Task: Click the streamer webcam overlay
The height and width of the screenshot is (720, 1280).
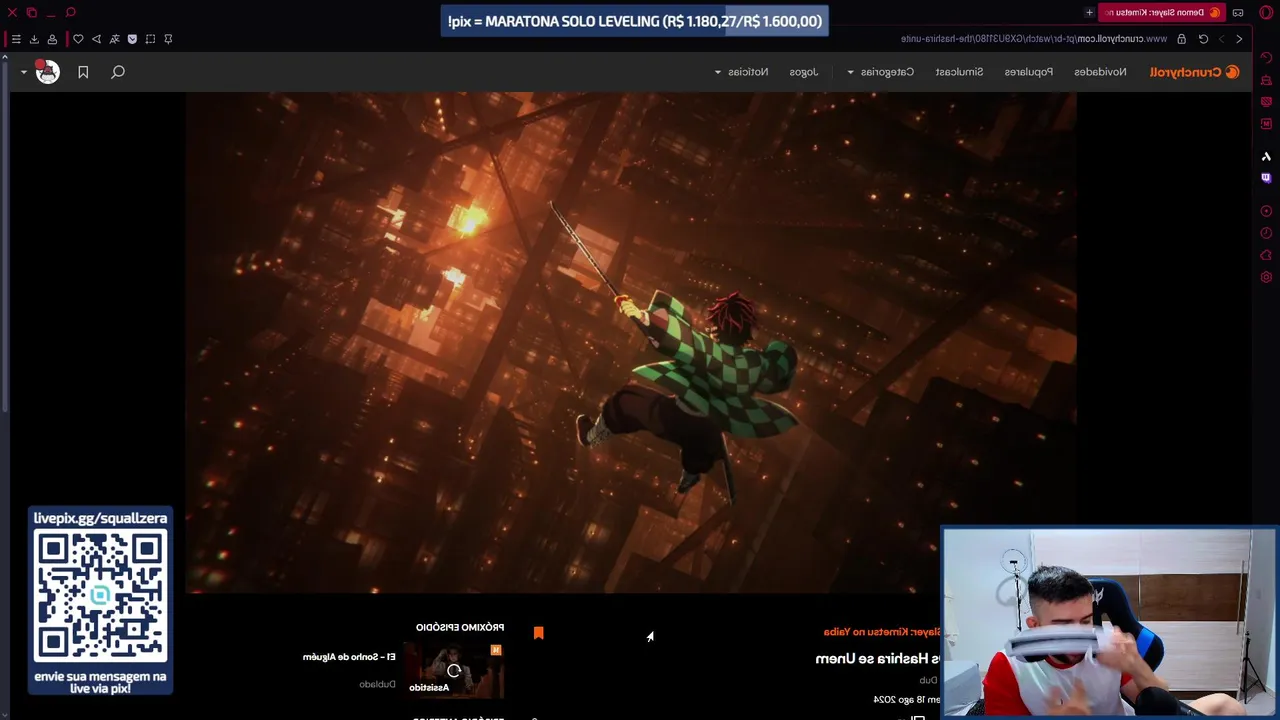Action: tap(1109, 622)
